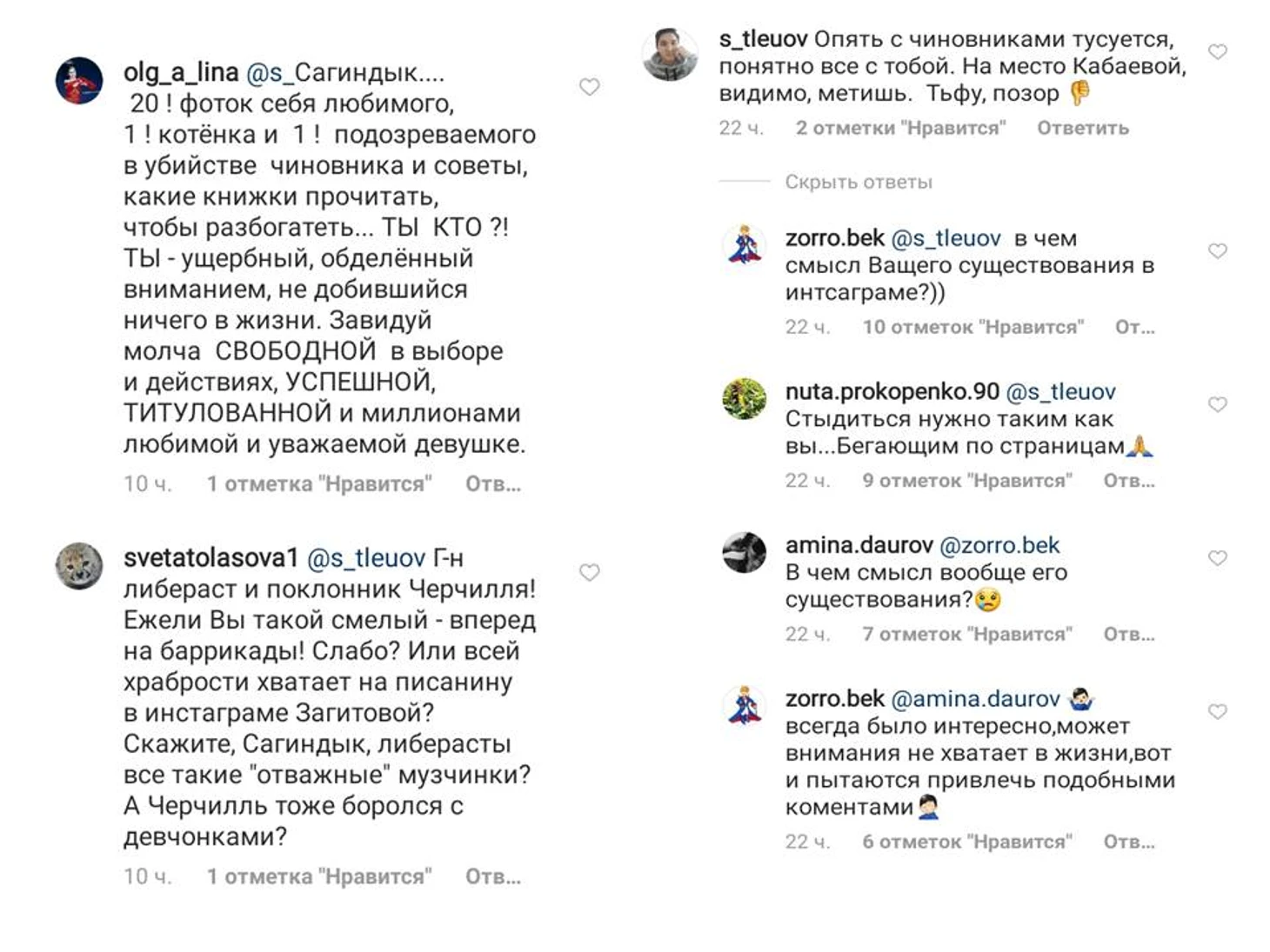Open @amina.daurov mention in zorro.bek's reply

tap(975, 699)
